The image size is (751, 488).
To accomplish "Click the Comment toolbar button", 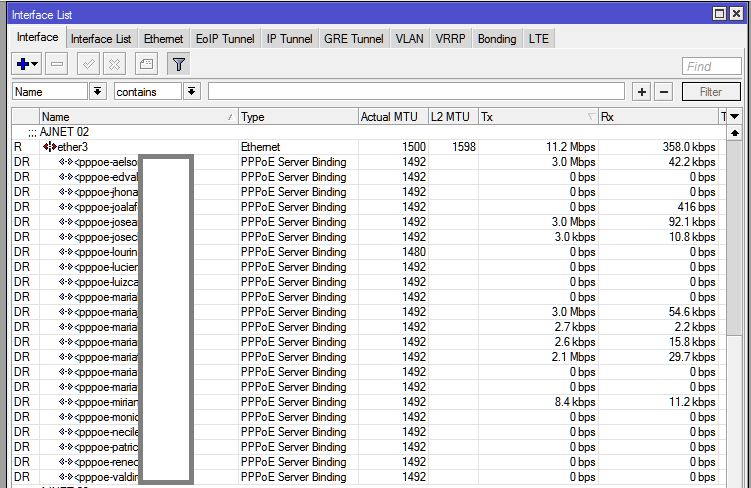I will [147, 64].
